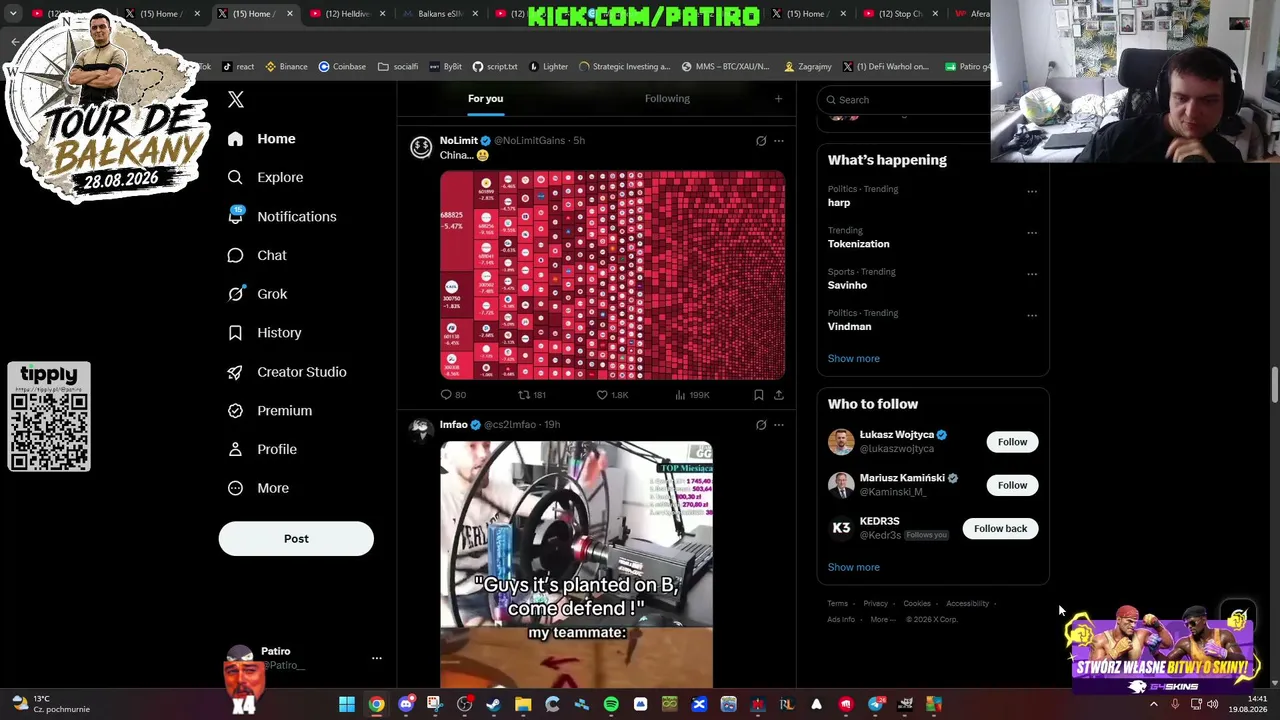
Task: Switch to the For you tab
Action: coord(485,99)
